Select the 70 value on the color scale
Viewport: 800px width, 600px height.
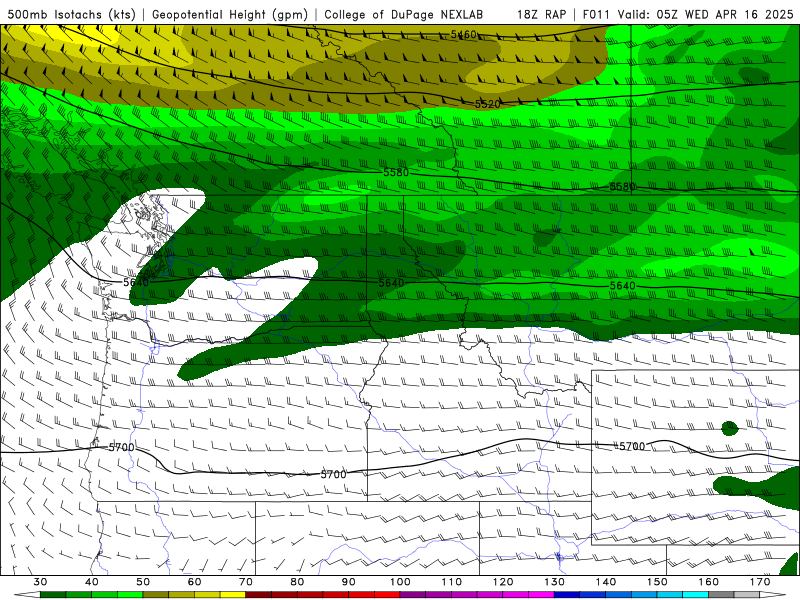246,582
